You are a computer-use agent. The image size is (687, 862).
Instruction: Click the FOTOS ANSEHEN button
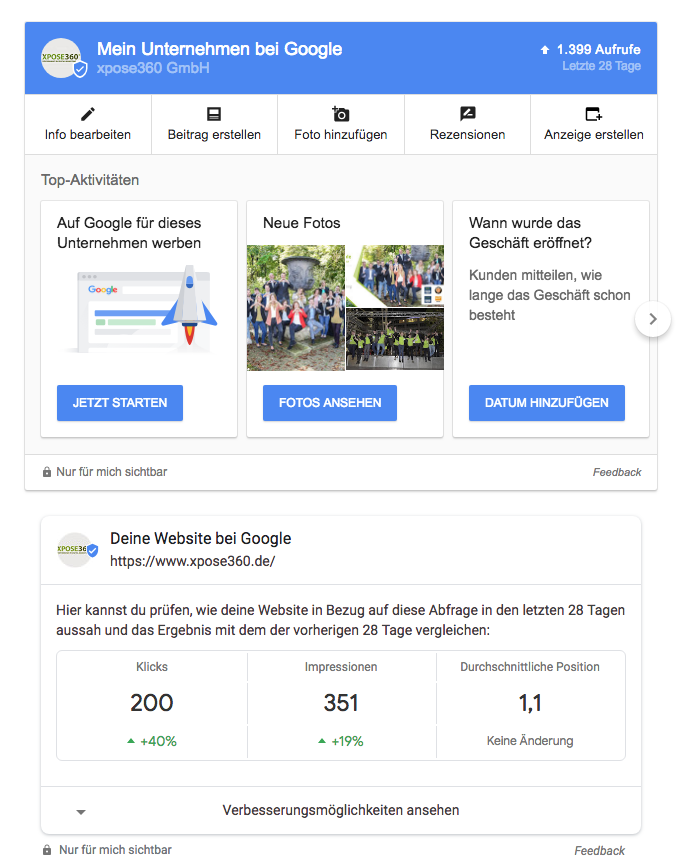330,403
